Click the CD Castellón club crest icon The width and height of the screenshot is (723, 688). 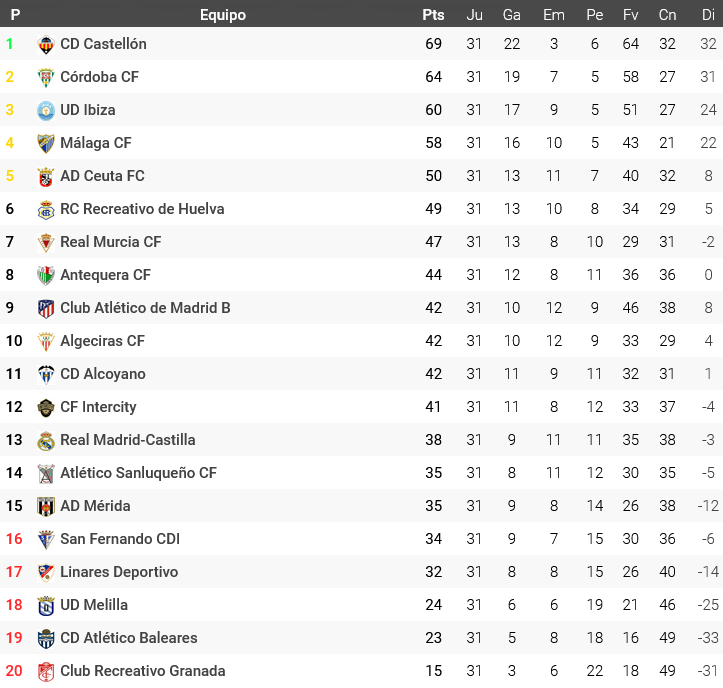tap(46, 44)
